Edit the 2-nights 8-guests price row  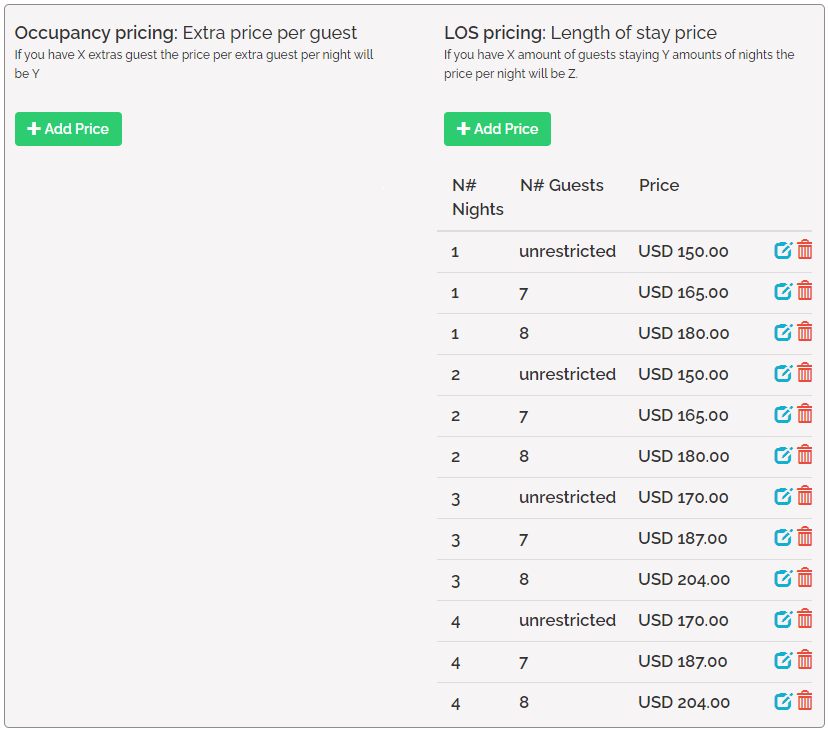click(x=783, y=455)
